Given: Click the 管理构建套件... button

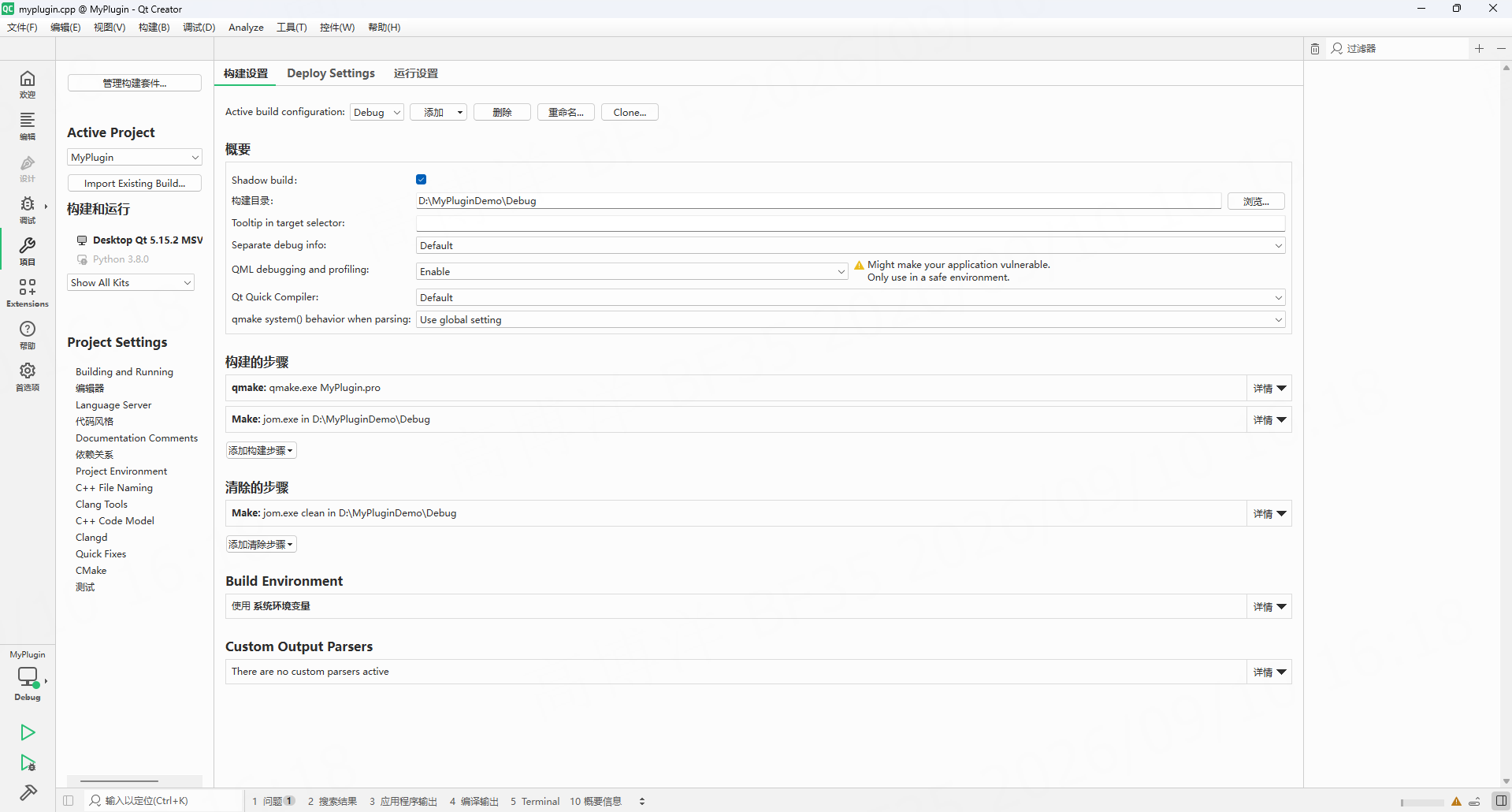Looking at the screenshot, I should [135, 83].
